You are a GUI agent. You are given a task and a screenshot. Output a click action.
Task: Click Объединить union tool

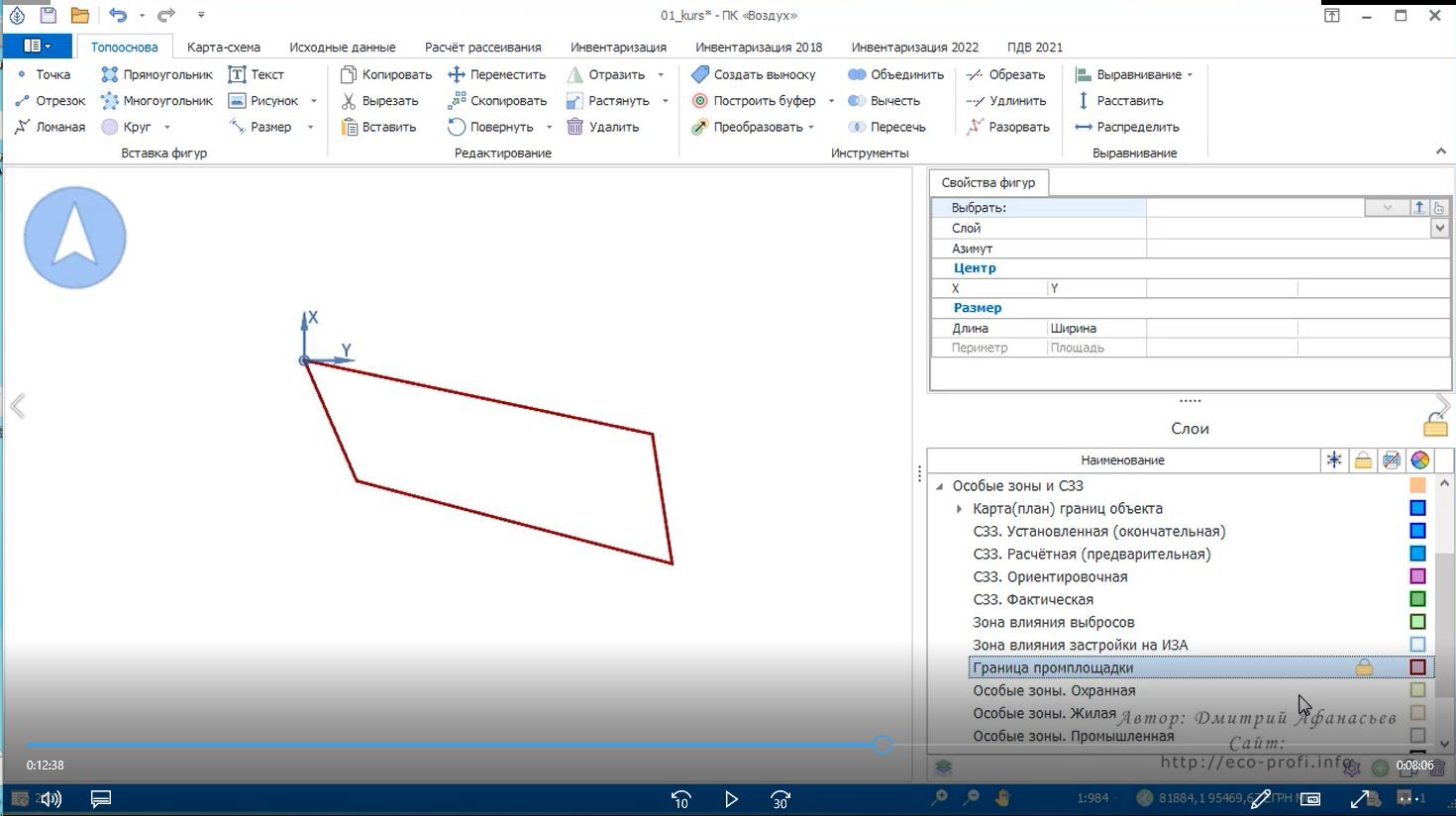896,74
